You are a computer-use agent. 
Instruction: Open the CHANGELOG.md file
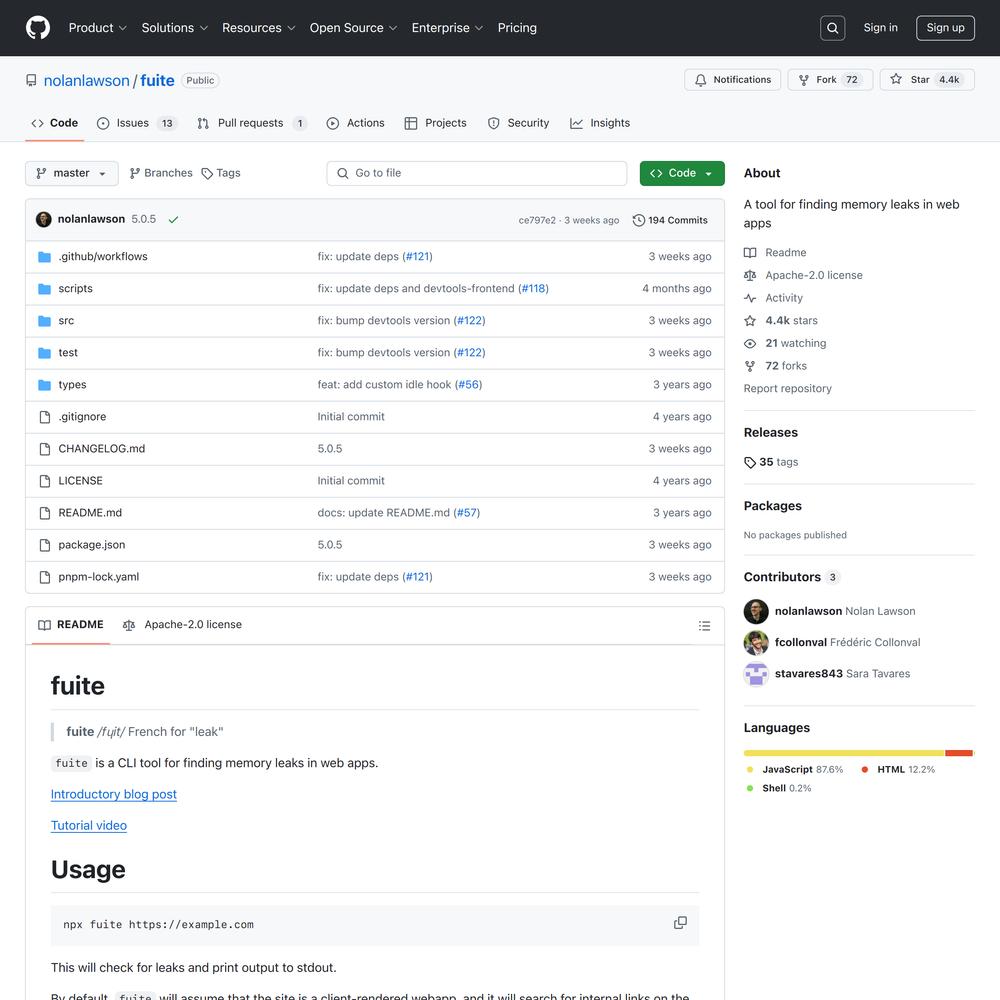click(x=101, y=449)
